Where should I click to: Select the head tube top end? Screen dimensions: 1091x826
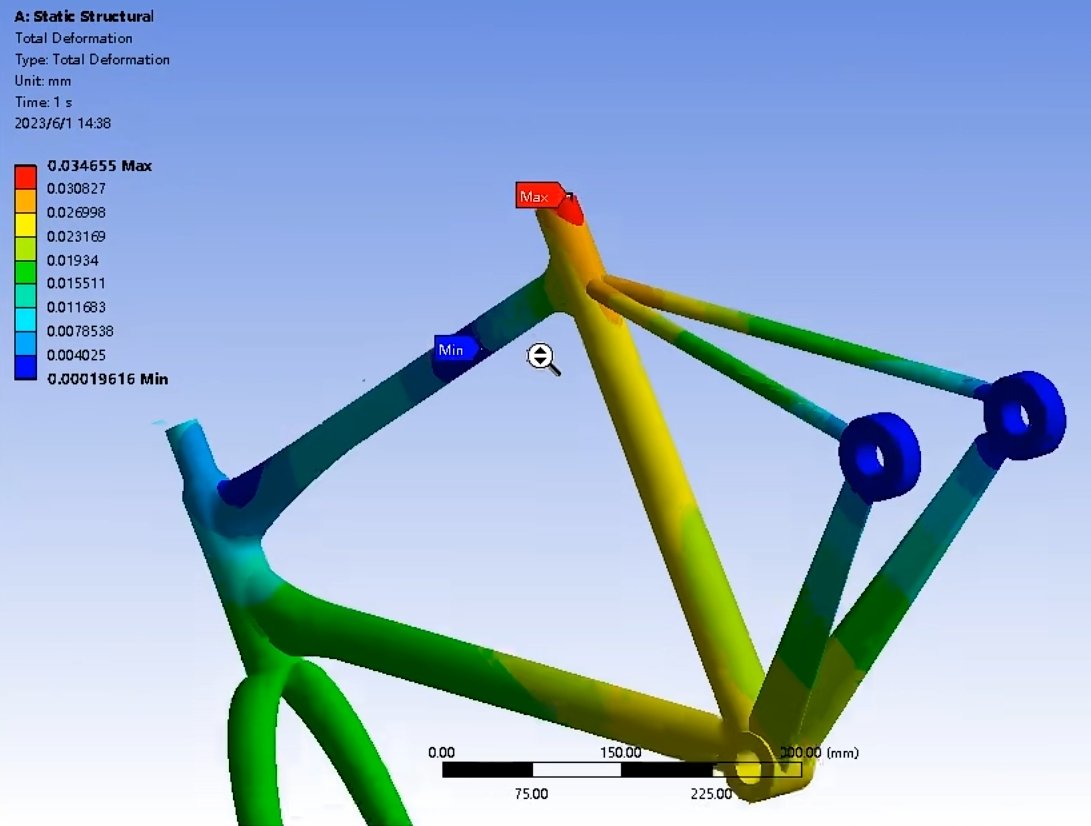click(185, 437)
